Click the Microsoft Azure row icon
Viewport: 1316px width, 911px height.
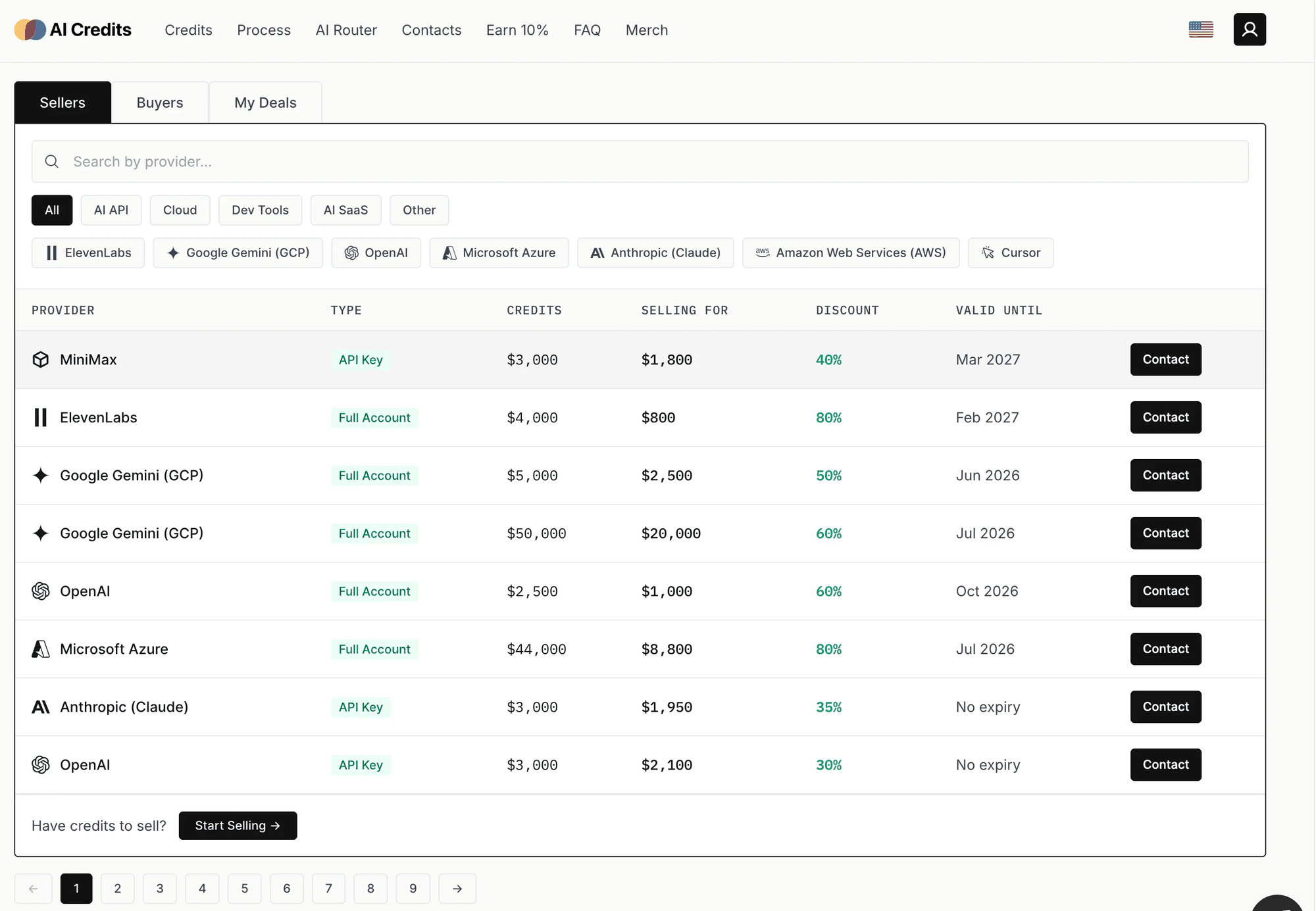coord(41,649)
